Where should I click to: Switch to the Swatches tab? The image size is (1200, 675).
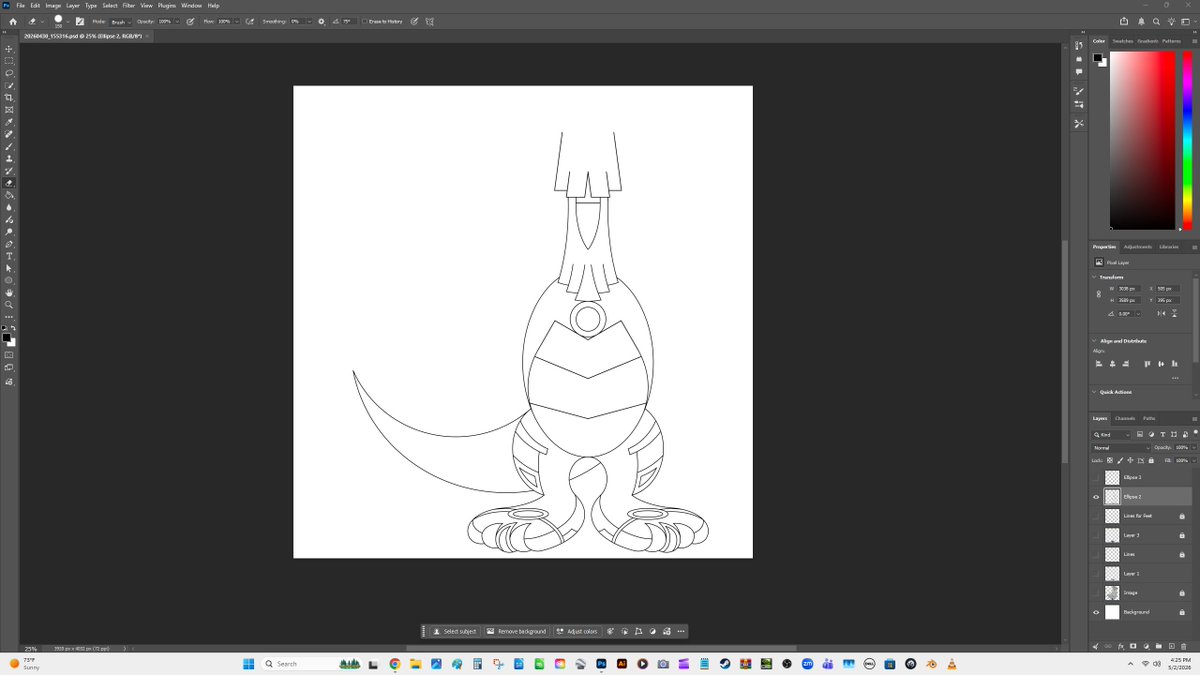pyautogui.click(x=1122, y=41)
